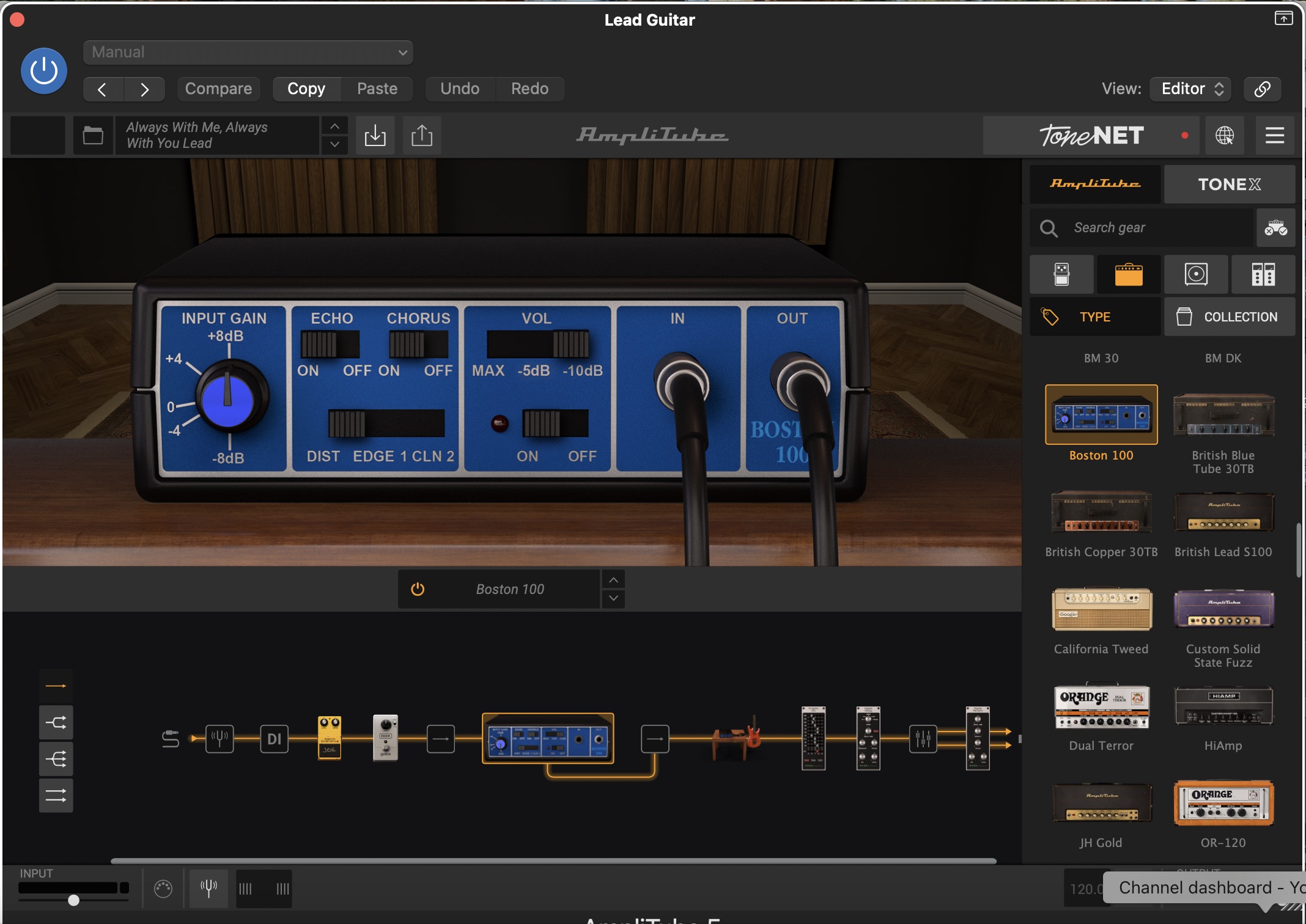Select the third three-way routing icon

pyautogui.click(x=56, y=759)
